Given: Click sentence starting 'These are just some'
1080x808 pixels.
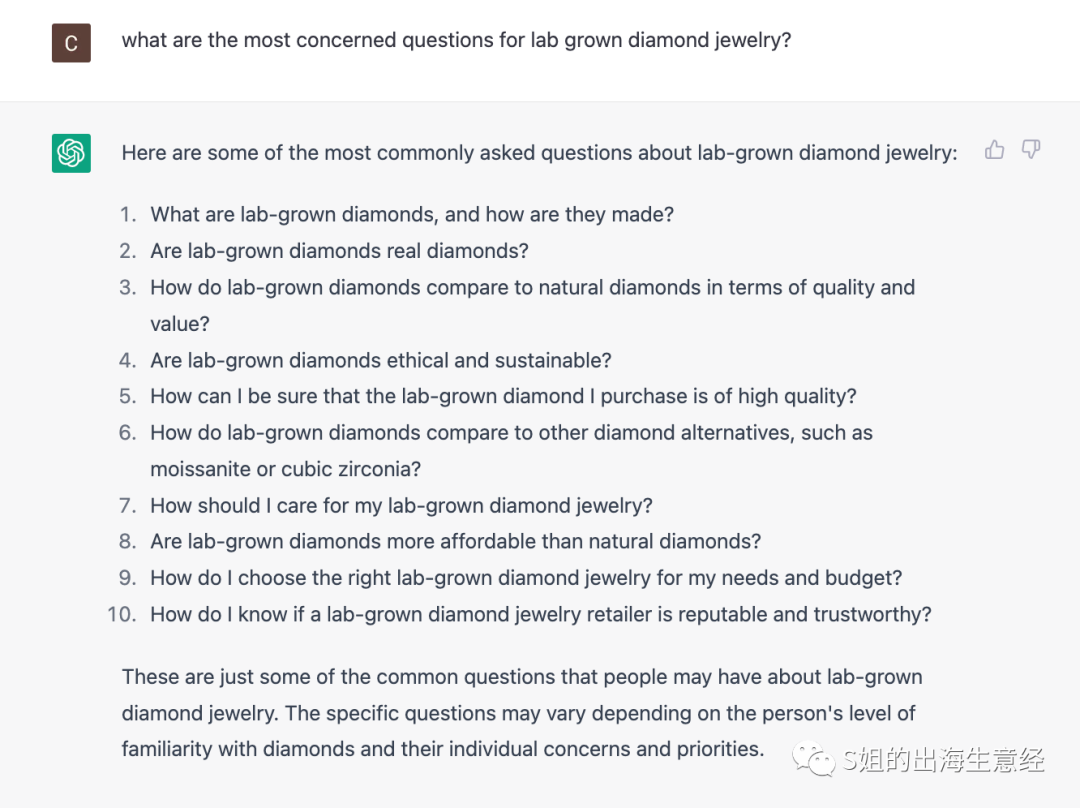Looking at the screenshot, I should click(x=521, y=677).
